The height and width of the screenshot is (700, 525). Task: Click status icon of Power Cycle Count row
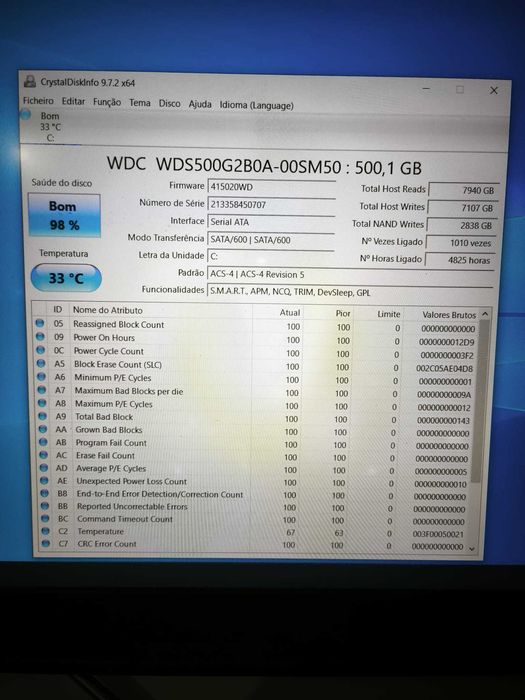pos(40,350)
